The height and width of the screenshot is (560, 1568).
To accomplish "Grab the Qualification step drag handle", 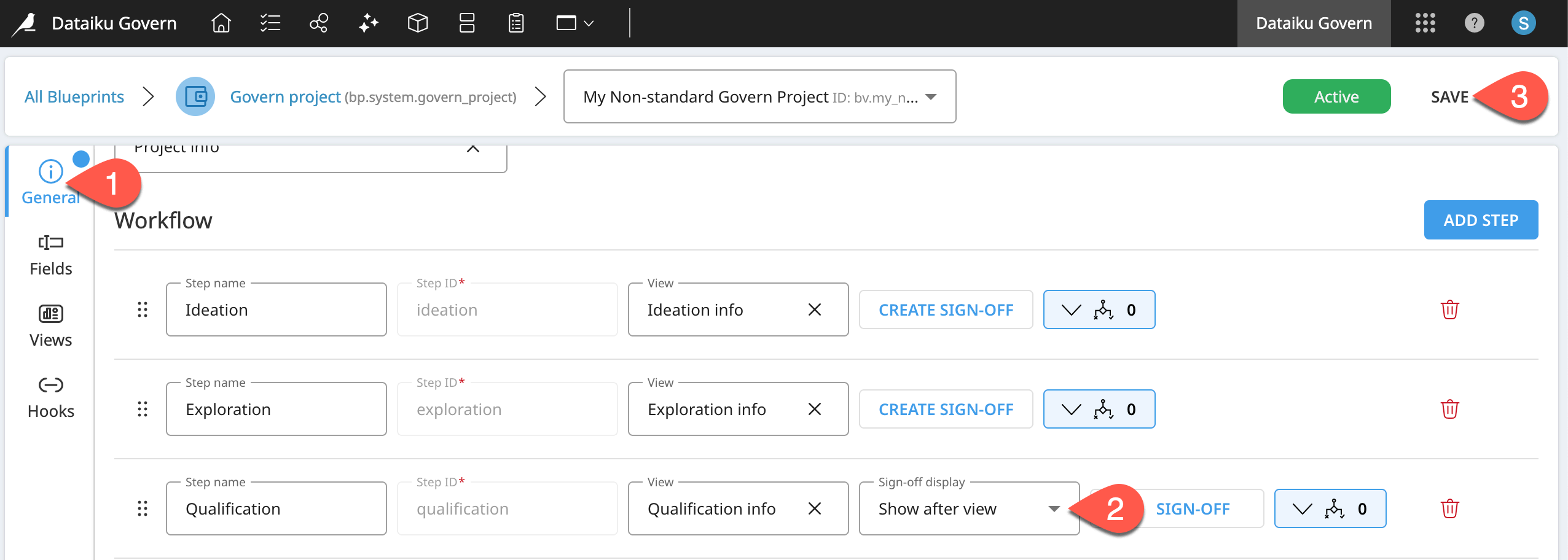I will coord(143,508).
